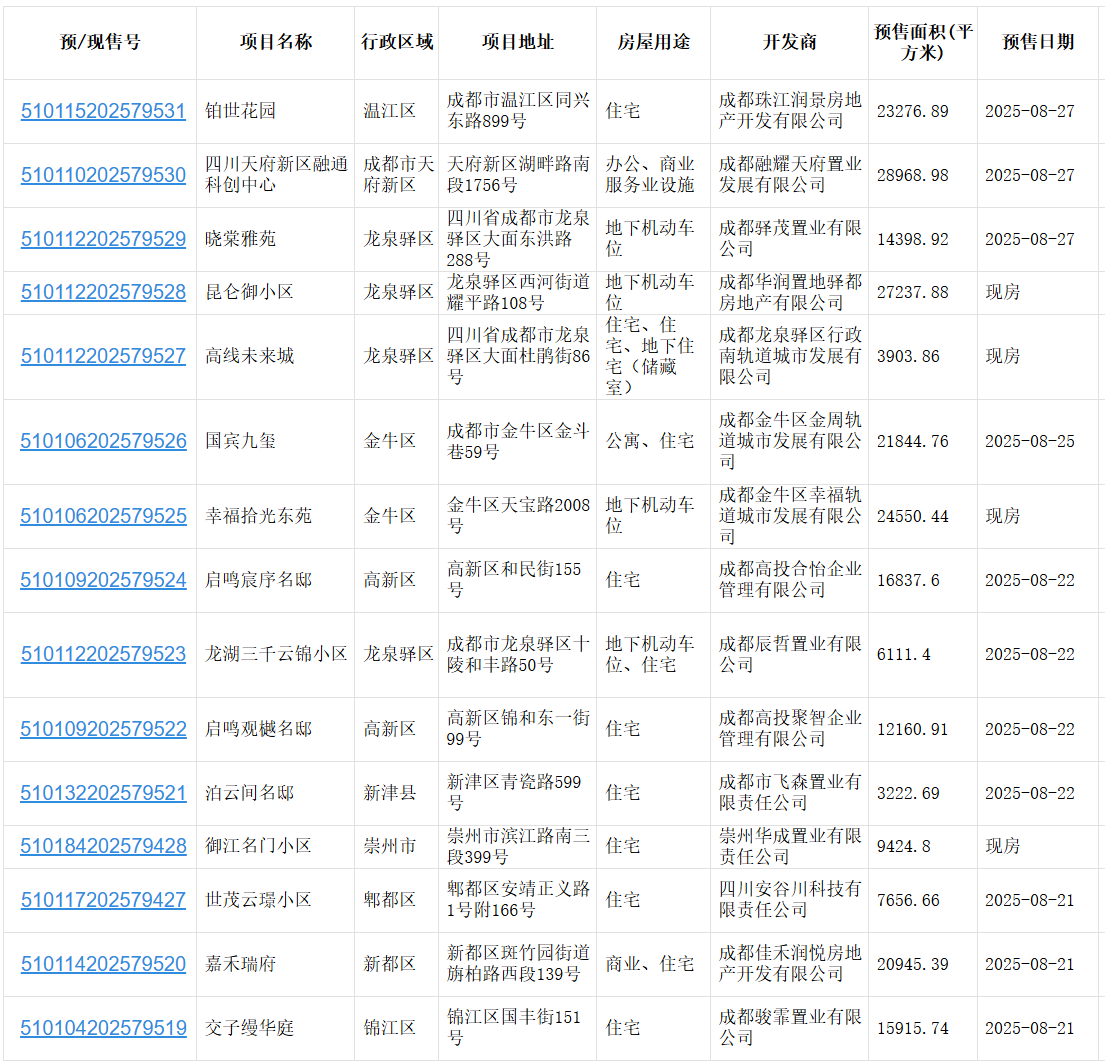Click the 预售面积(平方米) column header
The width and height of the screenshot is (1105, 1063).
coord(923,42)
